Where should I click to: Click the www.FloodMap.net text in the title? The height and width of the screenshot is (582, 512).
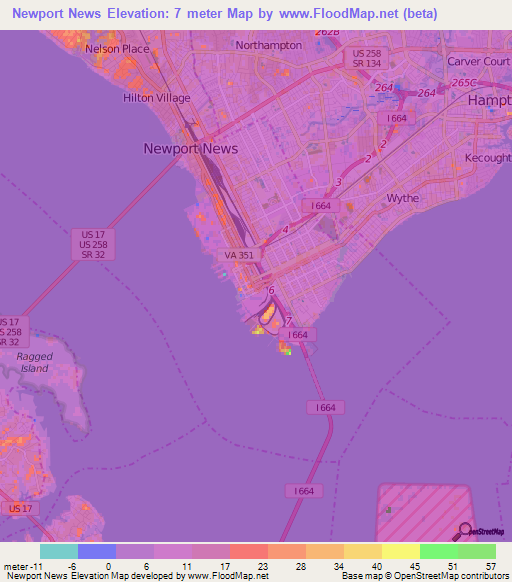(339, 14)
